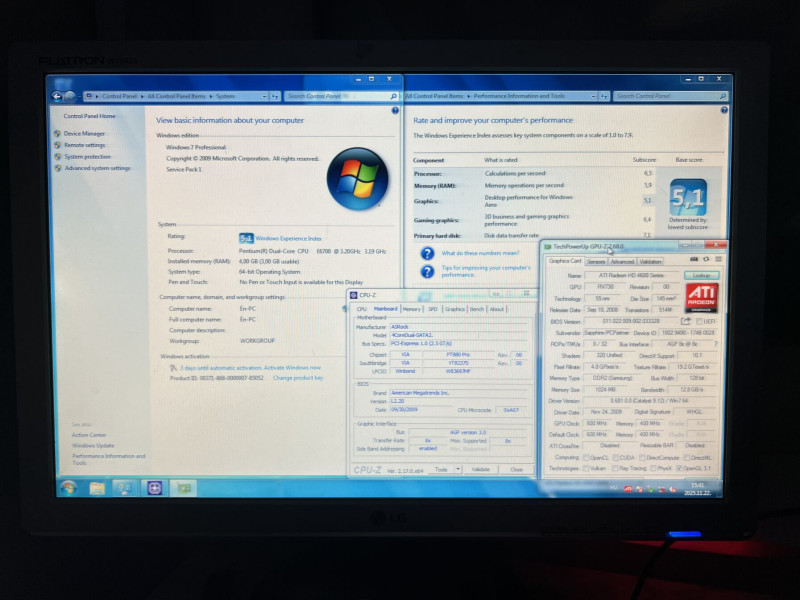Open the 'What do these numbers mean?' link
800x600 pixels.
[480, 253]
